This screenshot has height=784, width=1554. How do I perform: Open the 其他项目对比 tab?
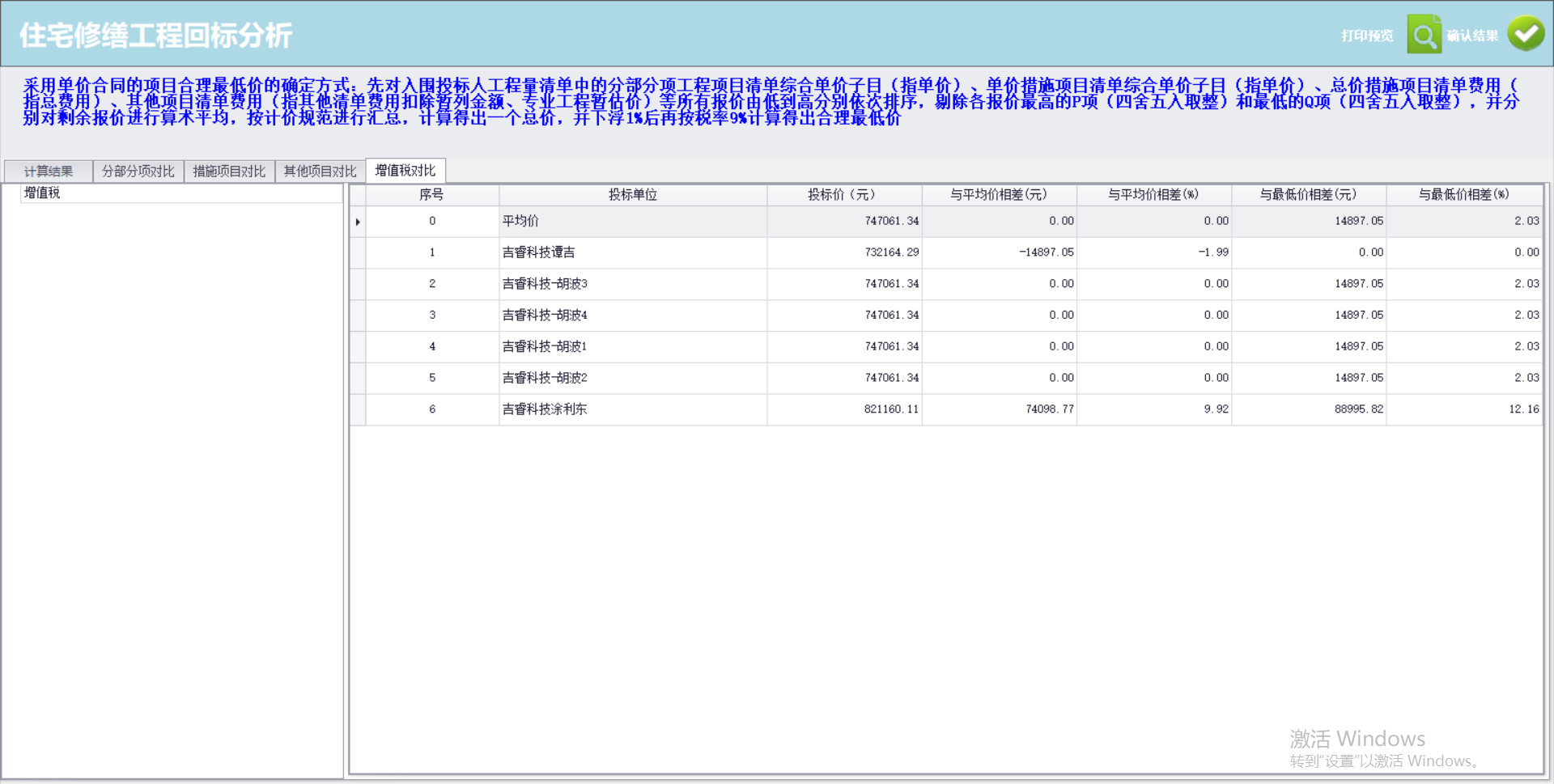(x=320, y=172)
